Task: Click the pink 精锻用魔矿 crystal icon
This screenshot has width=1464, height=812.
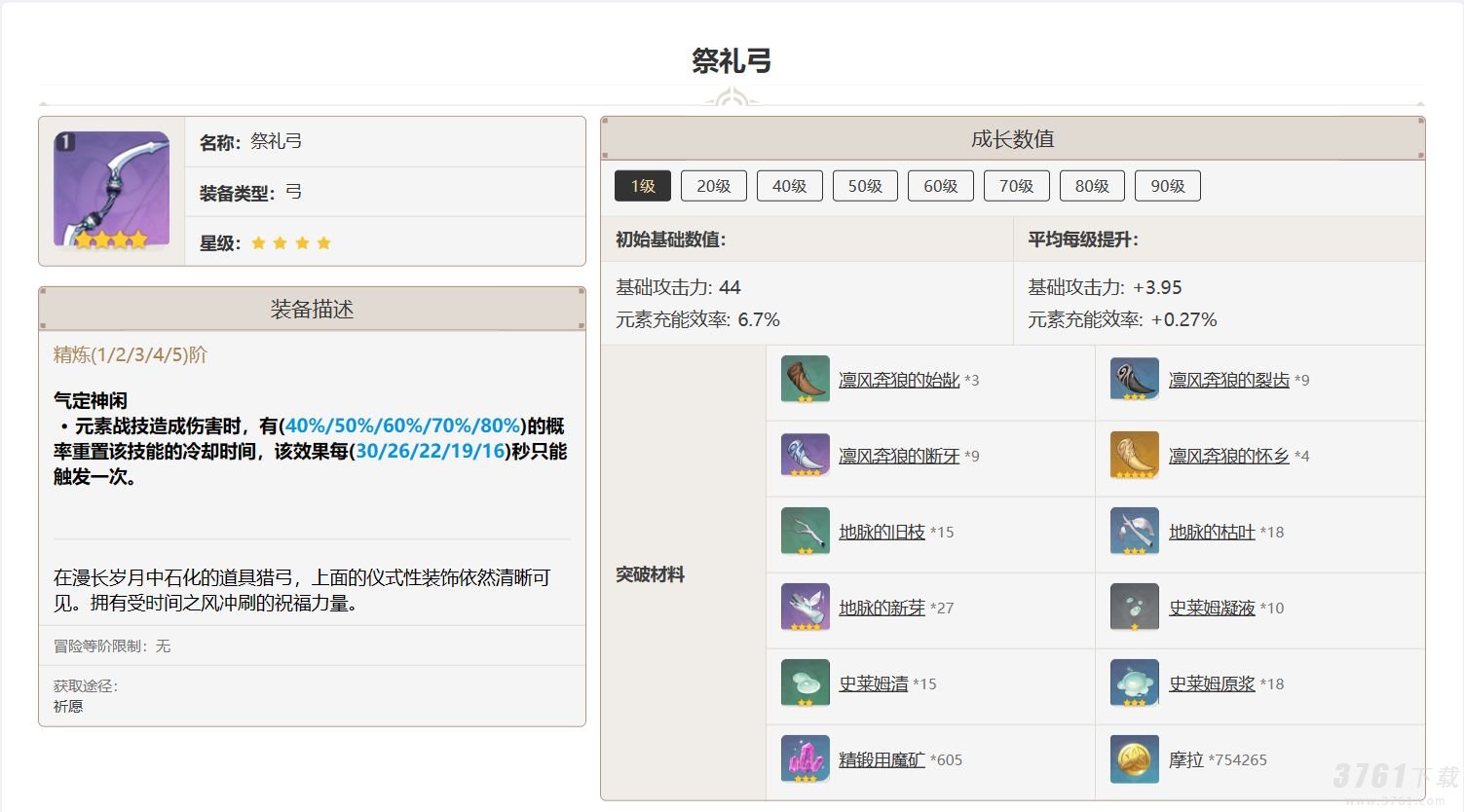Action: click(x=805, y=759)
